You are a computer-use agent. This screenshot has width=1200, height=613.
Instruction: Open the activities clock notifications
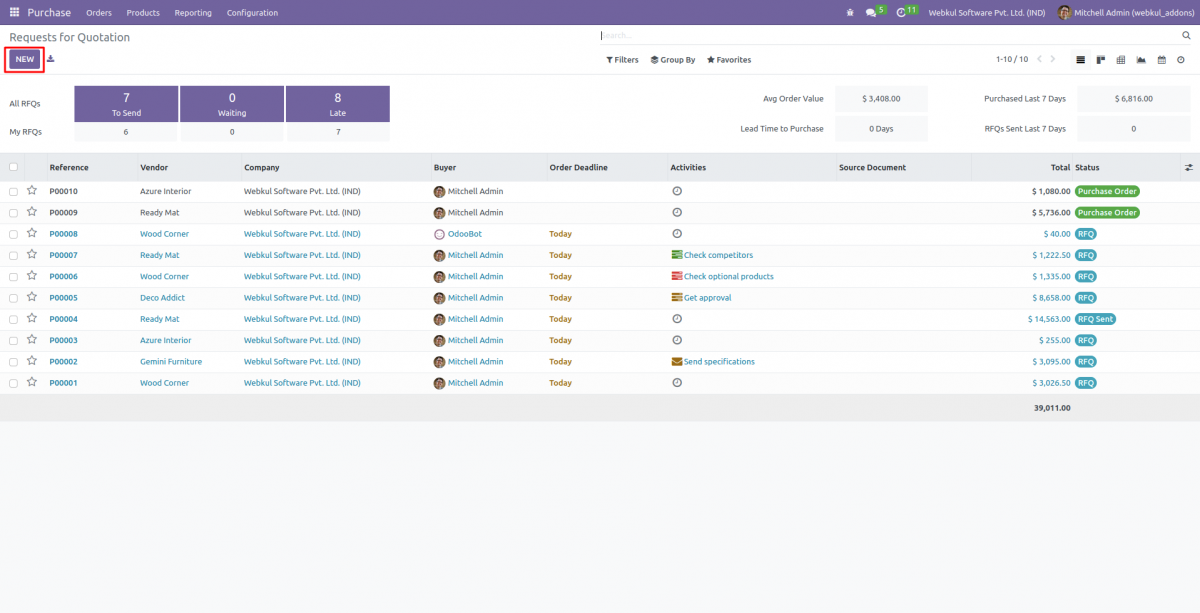901,12
